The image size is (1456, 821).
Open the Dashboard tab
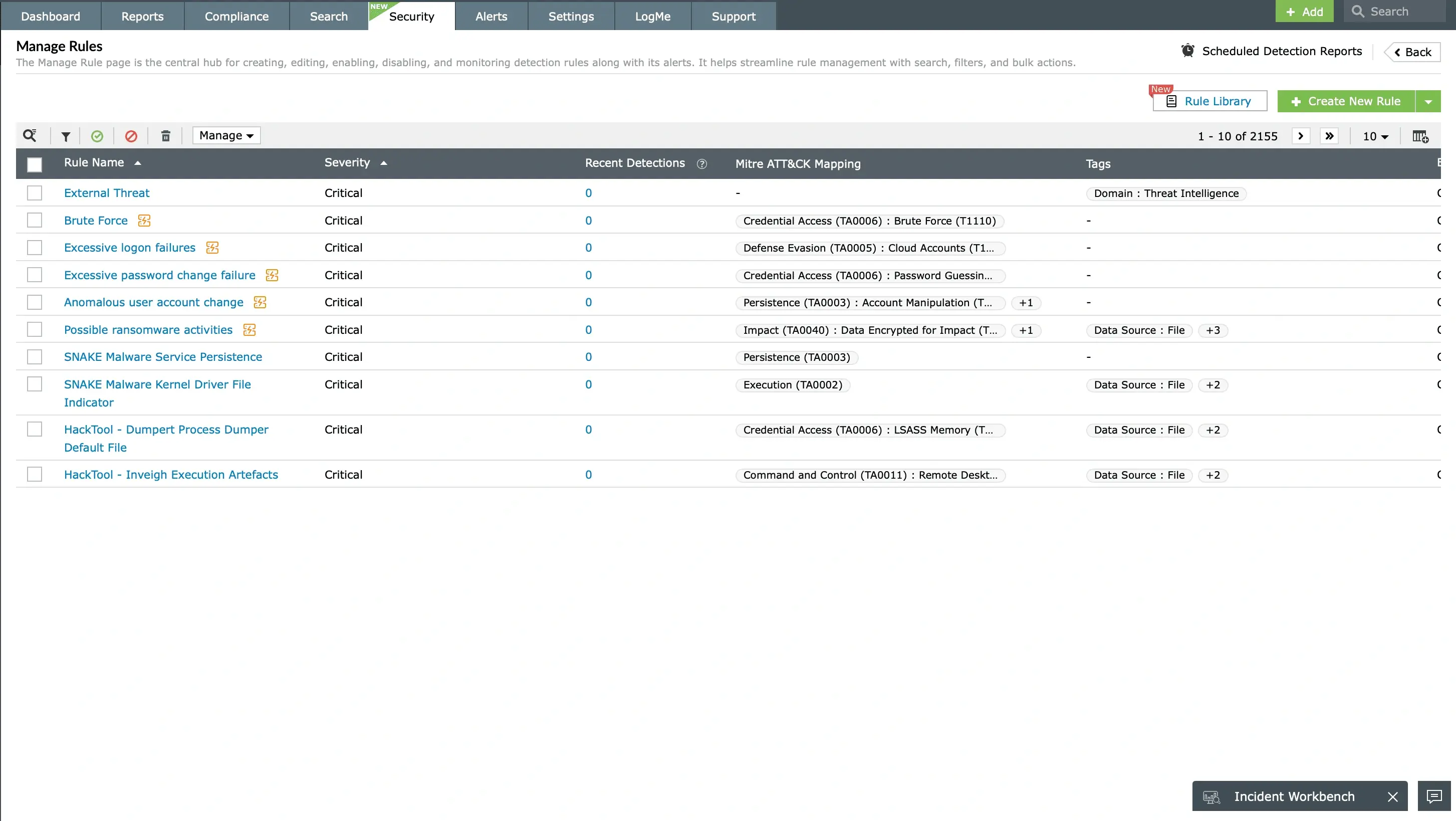(50, 17)
